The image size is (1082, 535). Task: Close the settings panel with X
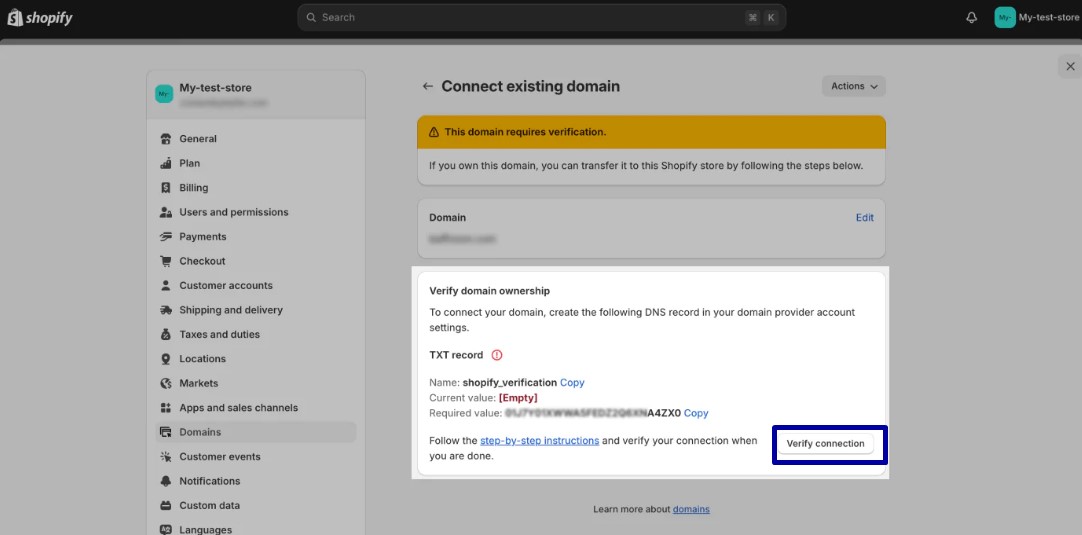tap(1070, 66)
